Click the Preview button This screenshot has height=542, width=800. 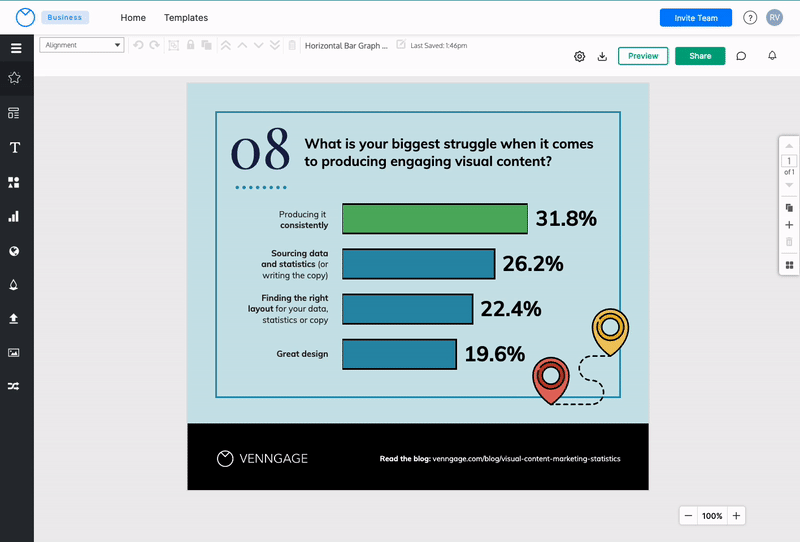pos(643,56)
